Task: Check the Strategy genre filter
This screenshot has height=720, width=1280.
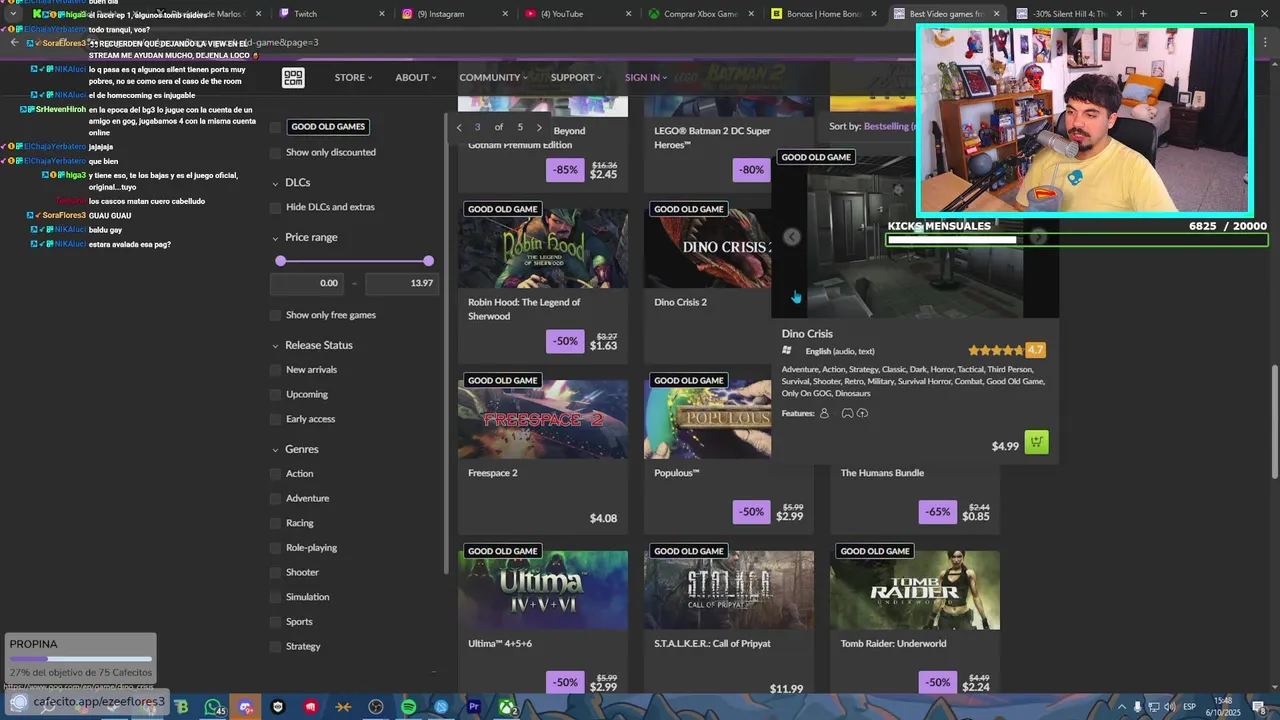Action: click(276, 646)
